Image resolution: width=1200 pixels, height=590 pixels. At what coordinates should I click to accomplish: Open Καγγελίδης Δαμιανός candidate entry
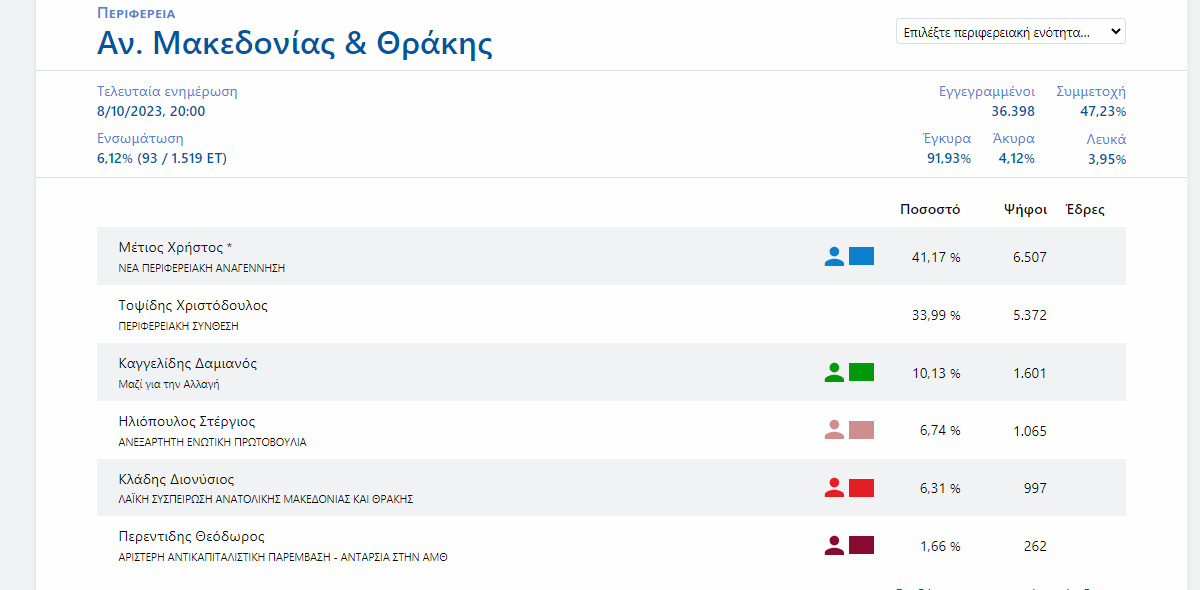(187, 363)
